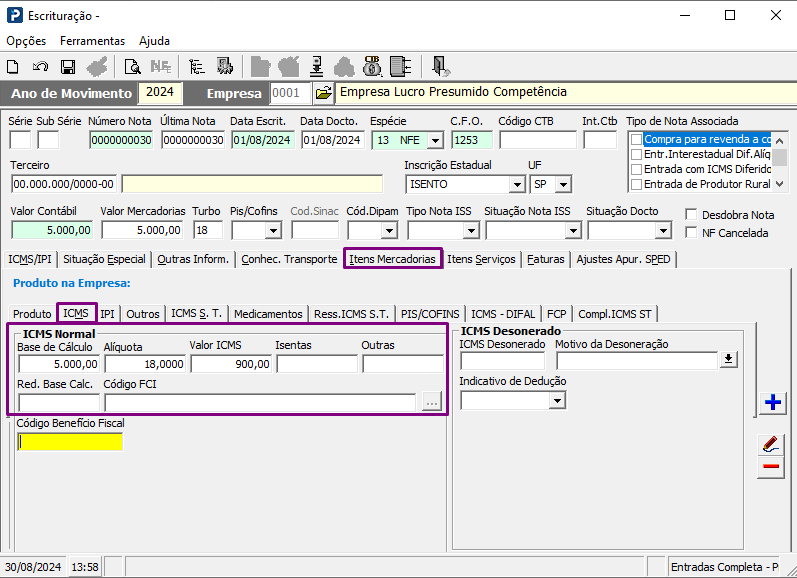
Task: Click the Código FCI ellipsis button
Action: click(x=431, y=402)
